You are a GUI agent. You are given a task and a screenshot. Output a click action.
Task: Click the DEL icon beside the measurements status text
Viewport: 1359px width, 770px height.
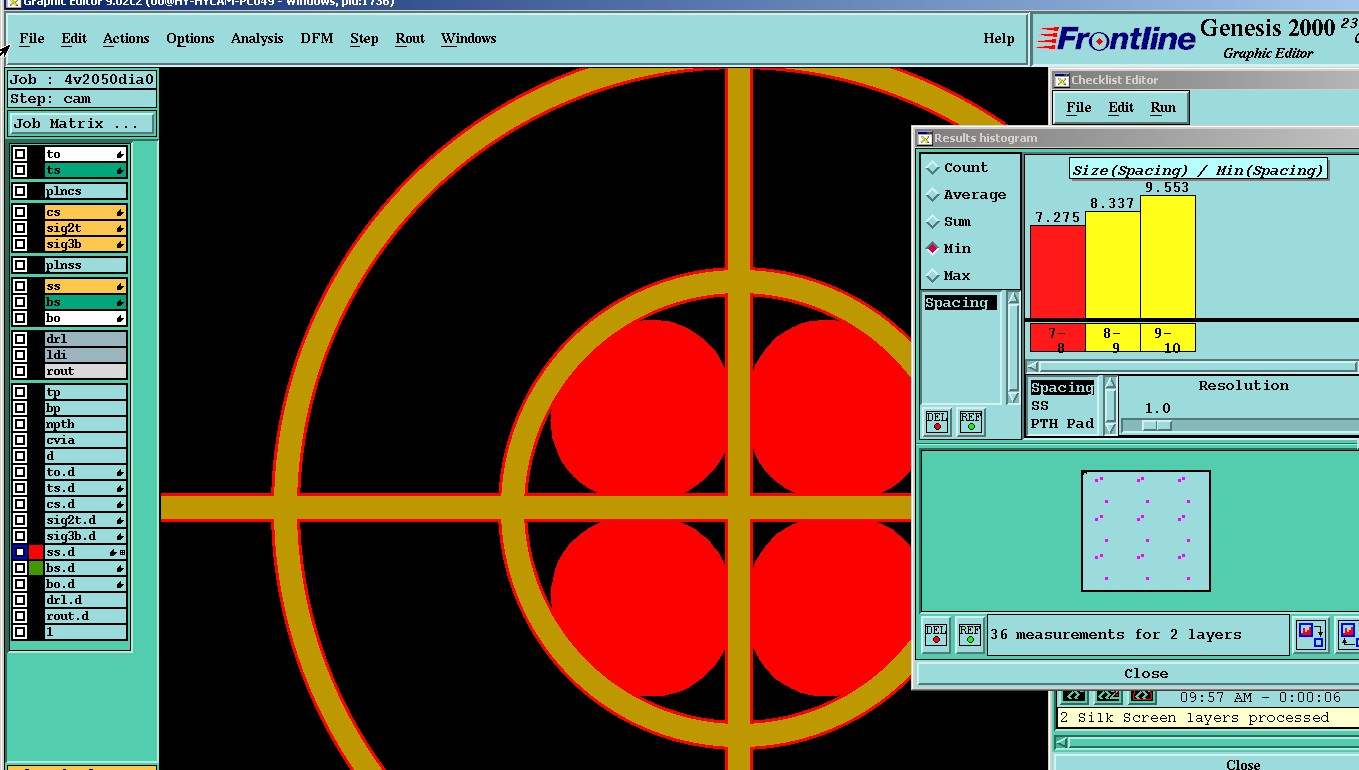[936, 635]
